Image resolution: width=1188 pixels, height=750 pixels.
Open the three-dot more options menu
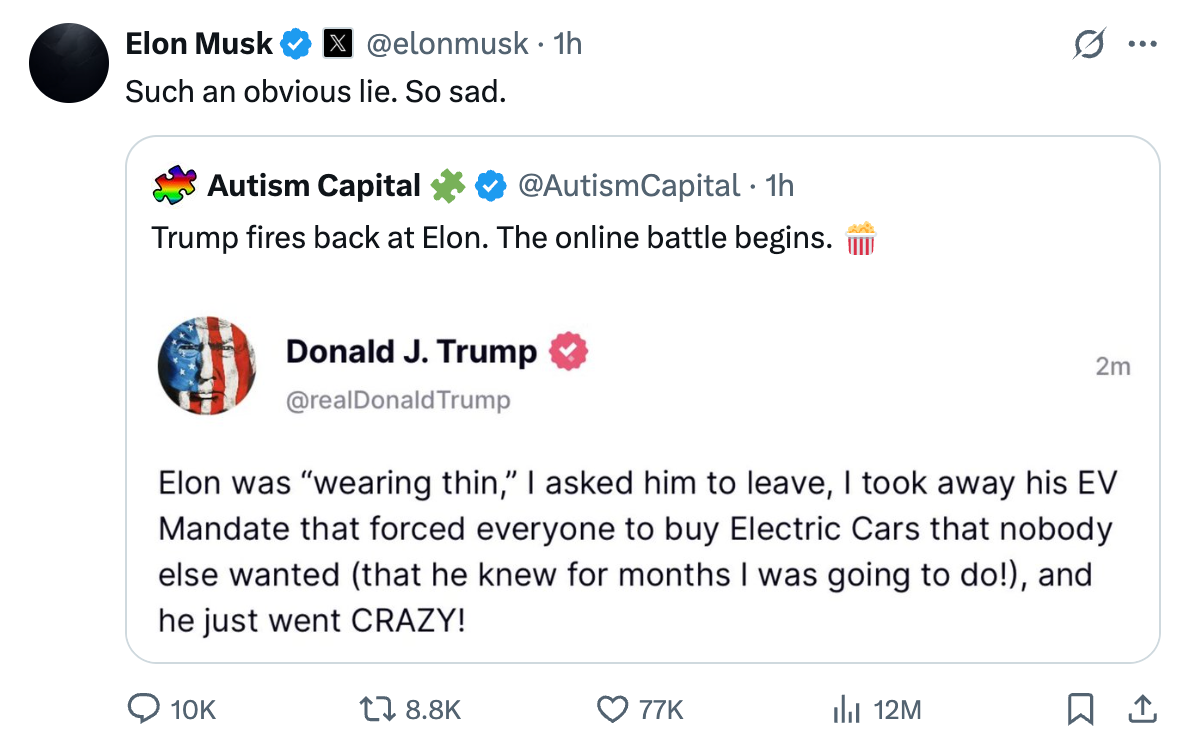[1142, 44]
